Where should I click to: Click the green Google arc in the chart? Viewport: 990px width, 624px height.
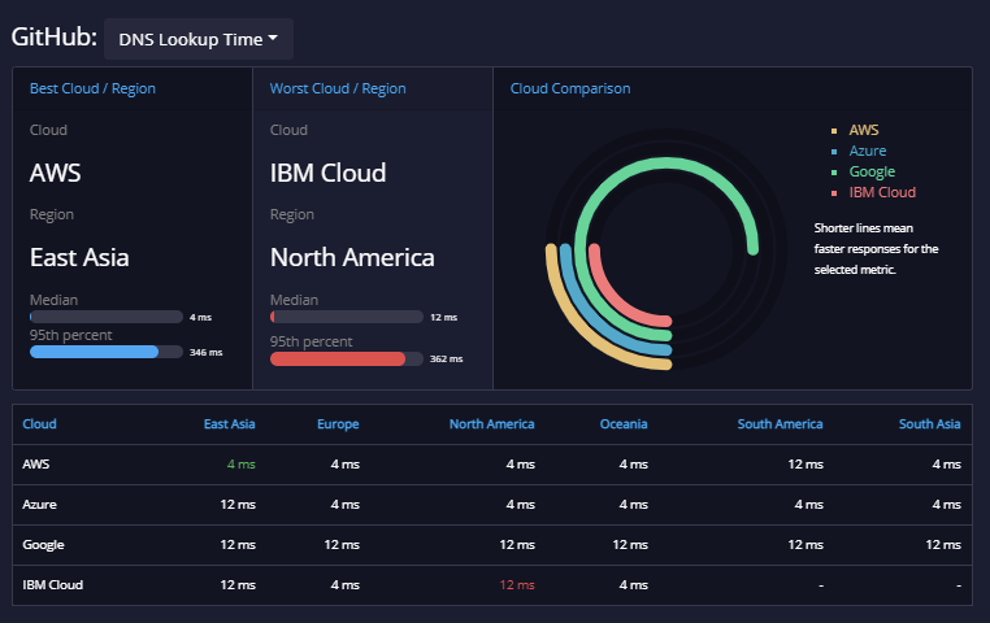pos(666,164)
